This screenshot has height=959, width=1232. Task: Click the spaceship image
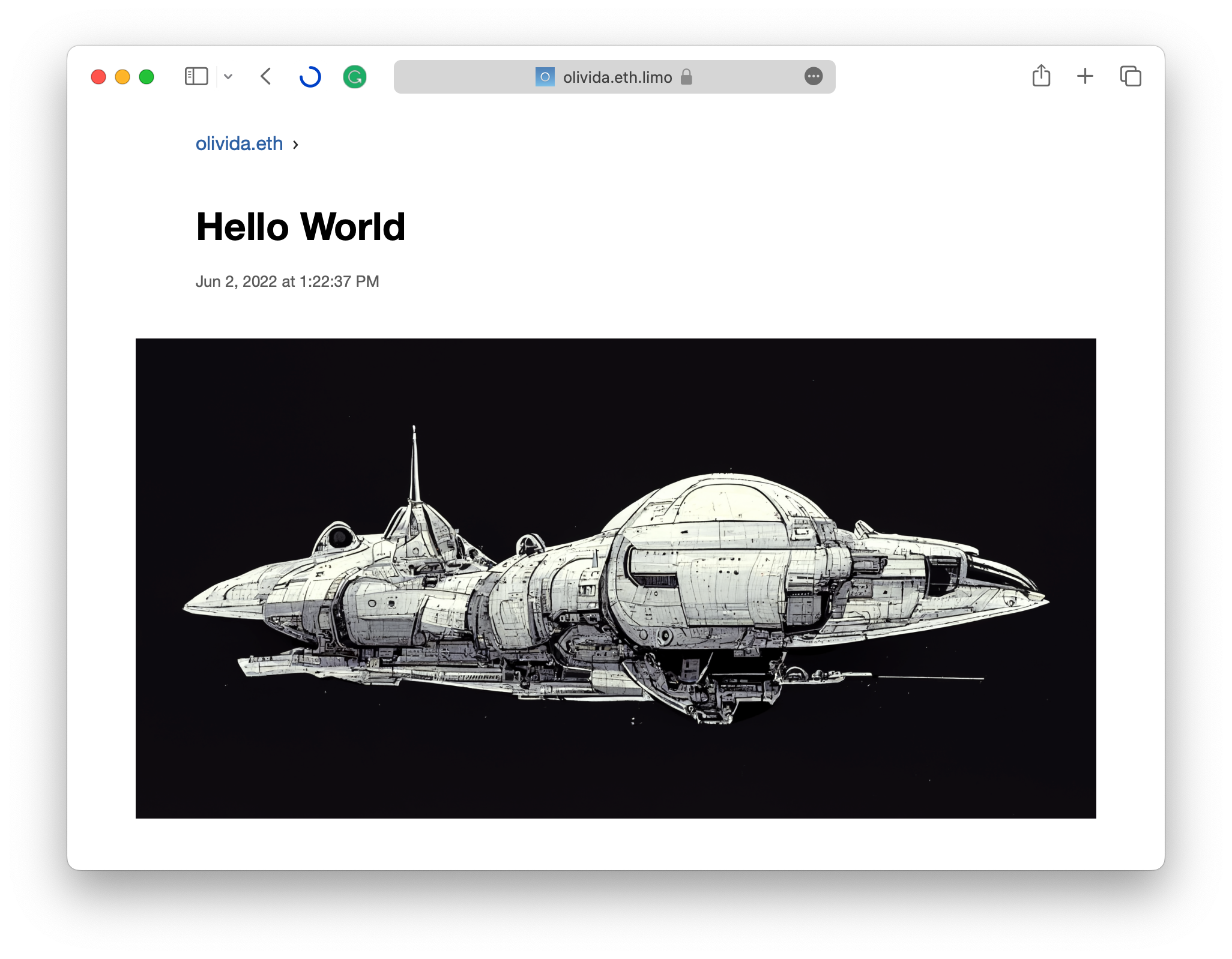point(616,579)
